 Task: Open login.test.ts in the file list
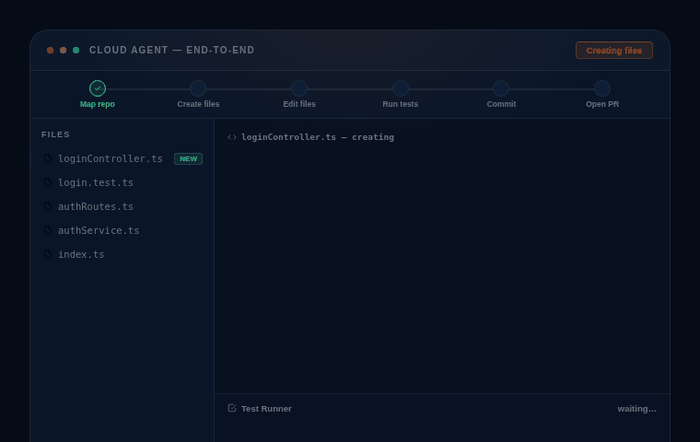122,183
